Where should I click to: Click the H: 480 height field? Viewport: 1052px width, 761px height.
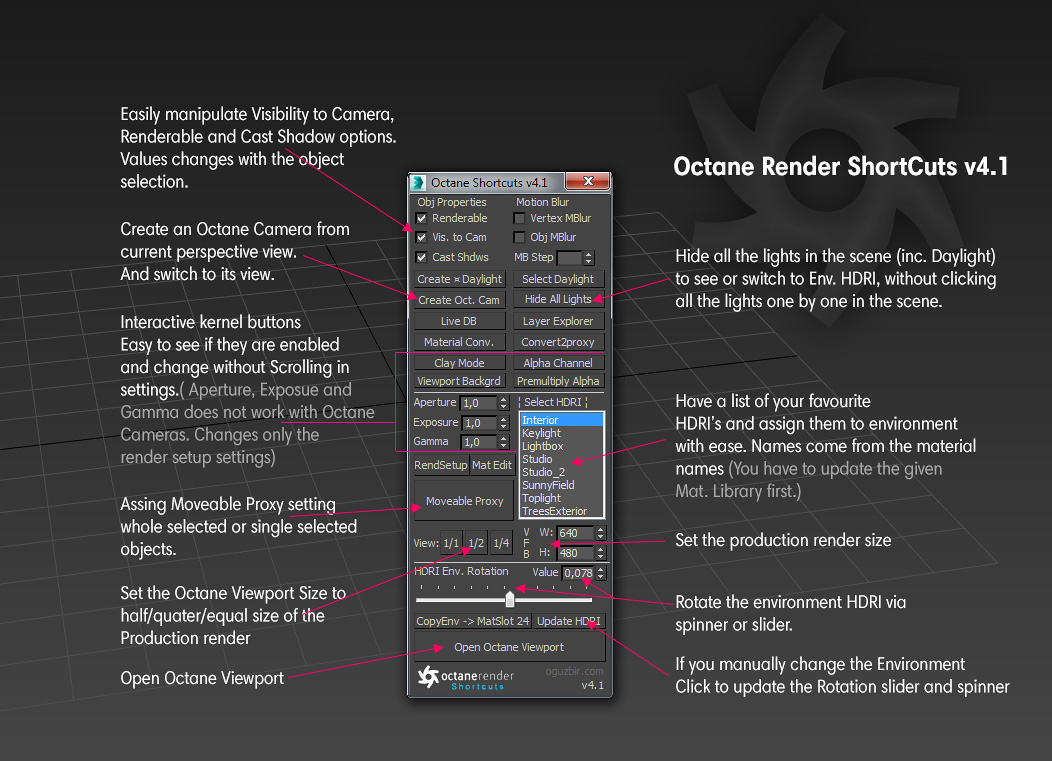[x=576, y=553]
